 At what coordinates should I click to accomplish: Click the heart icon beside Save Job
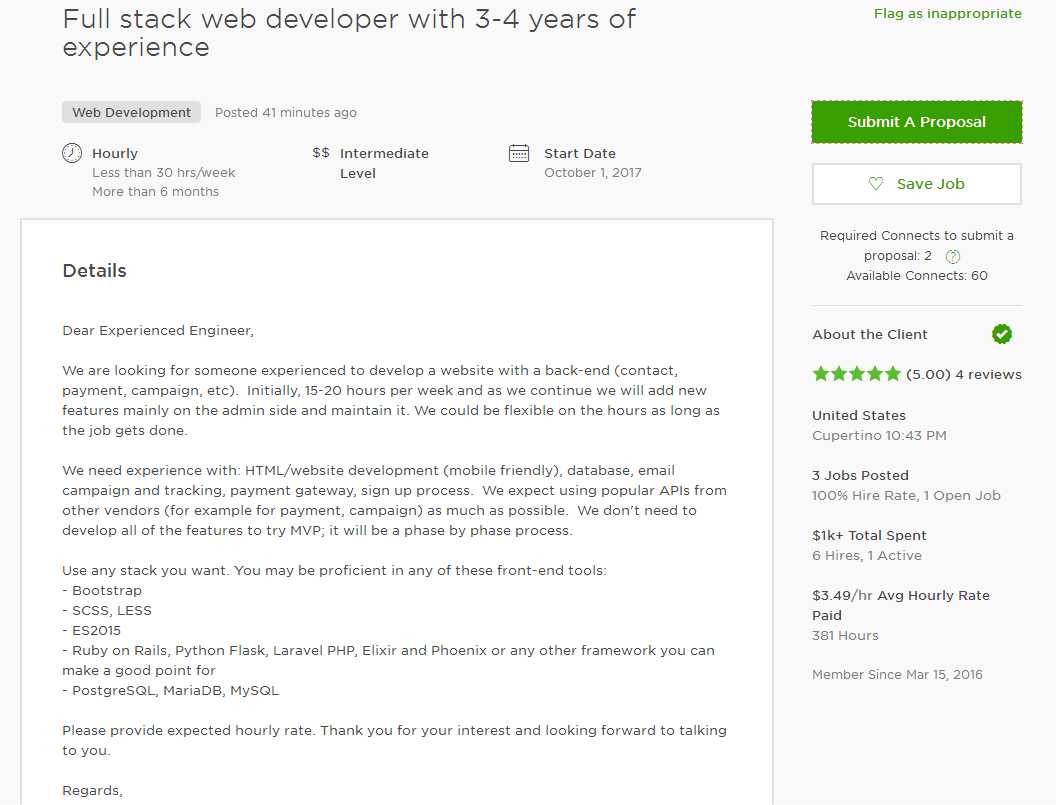point(876,183)
